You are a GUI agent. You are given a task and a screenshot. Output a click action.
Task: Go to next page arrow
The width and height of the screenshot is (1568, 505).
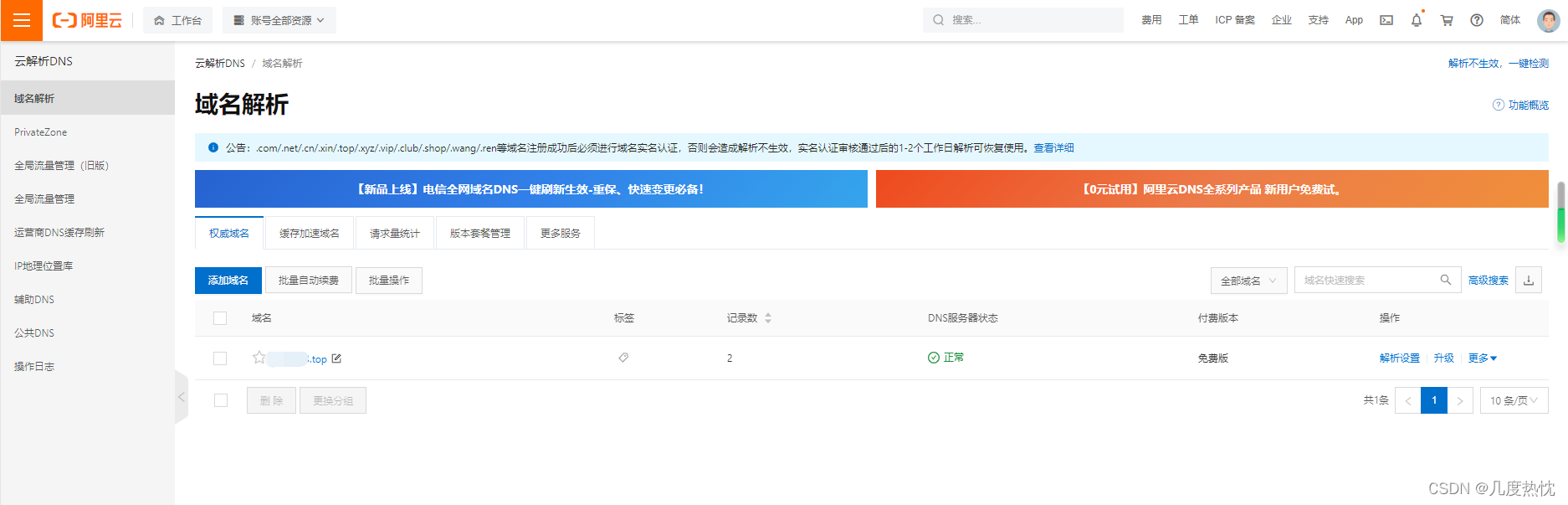[x=1460, y=400]
